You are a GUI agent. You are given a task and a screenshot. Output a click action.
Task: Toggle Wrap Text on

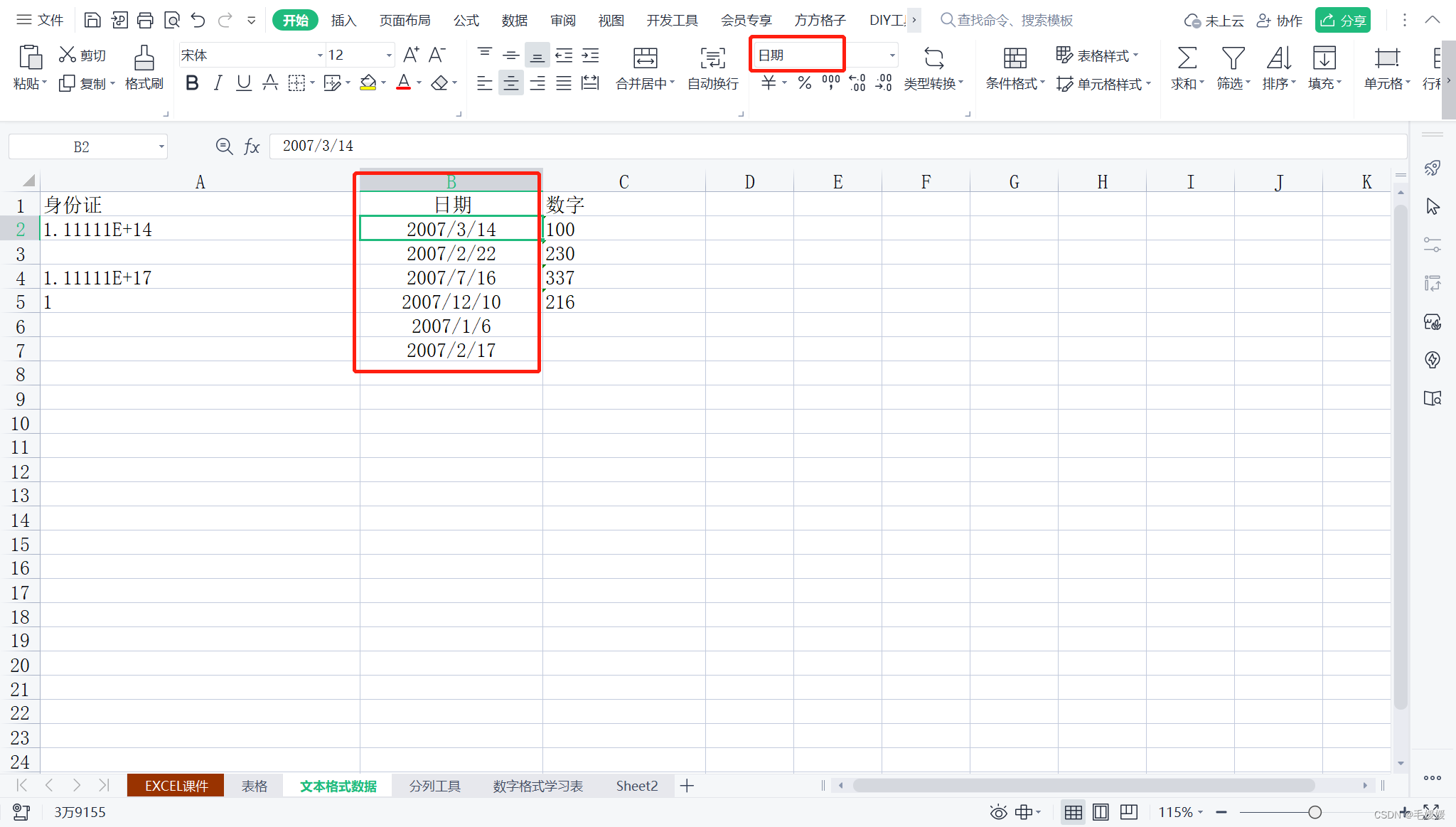(712, 58)
